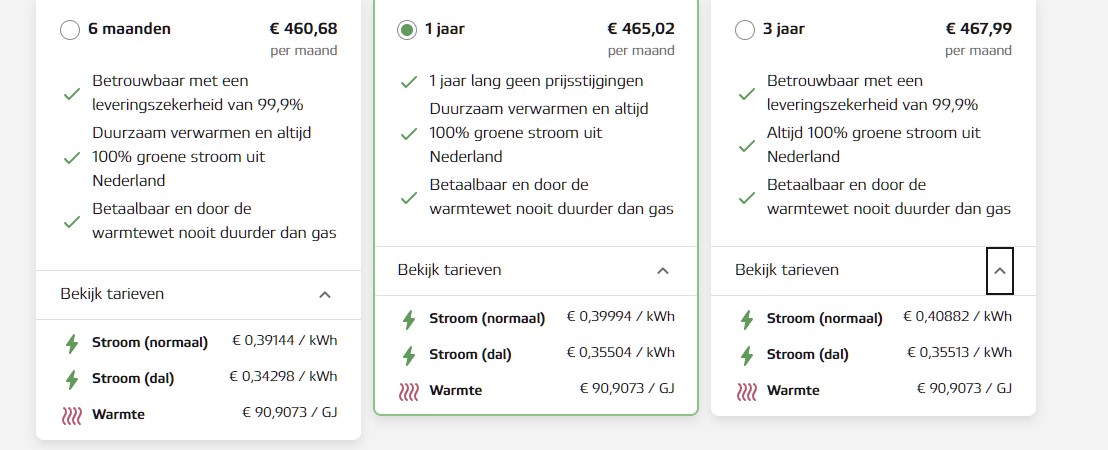
Task: Collapse tarieven chevron in 6 maanden card
Action: point(325,295)
